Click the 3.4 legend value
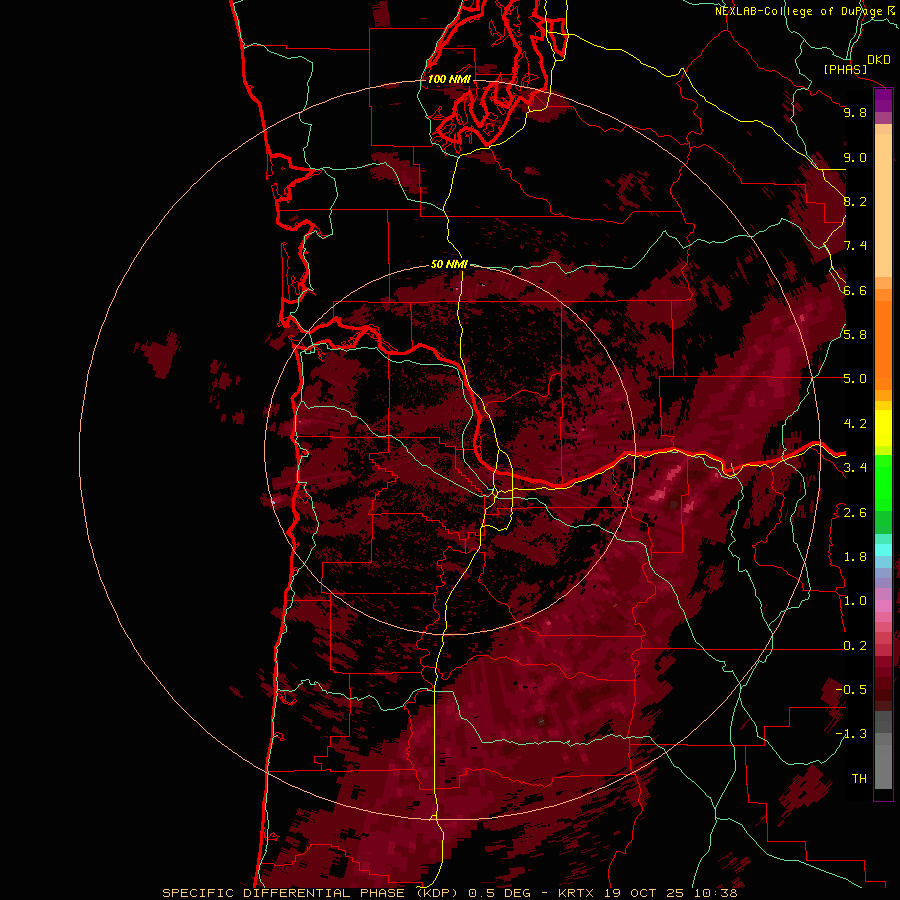 855,468
